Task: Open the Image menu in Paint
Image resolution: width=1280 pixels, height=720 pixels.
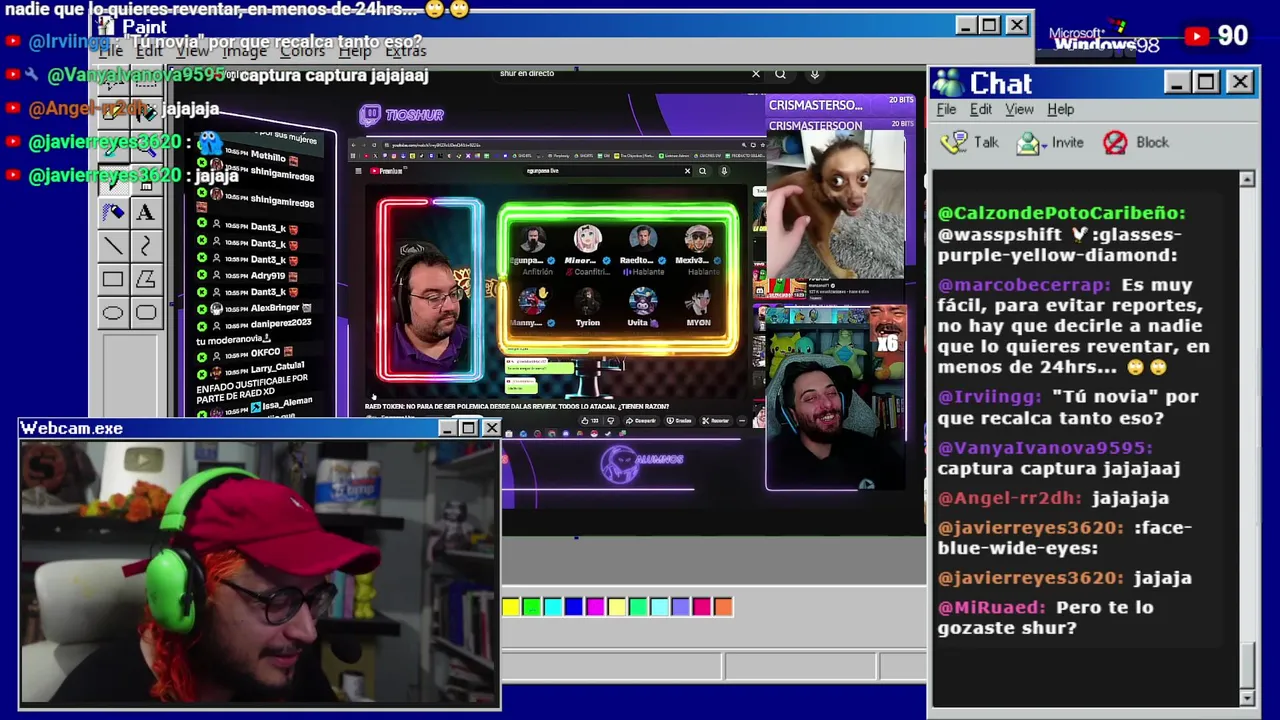Action: point(244,51)
